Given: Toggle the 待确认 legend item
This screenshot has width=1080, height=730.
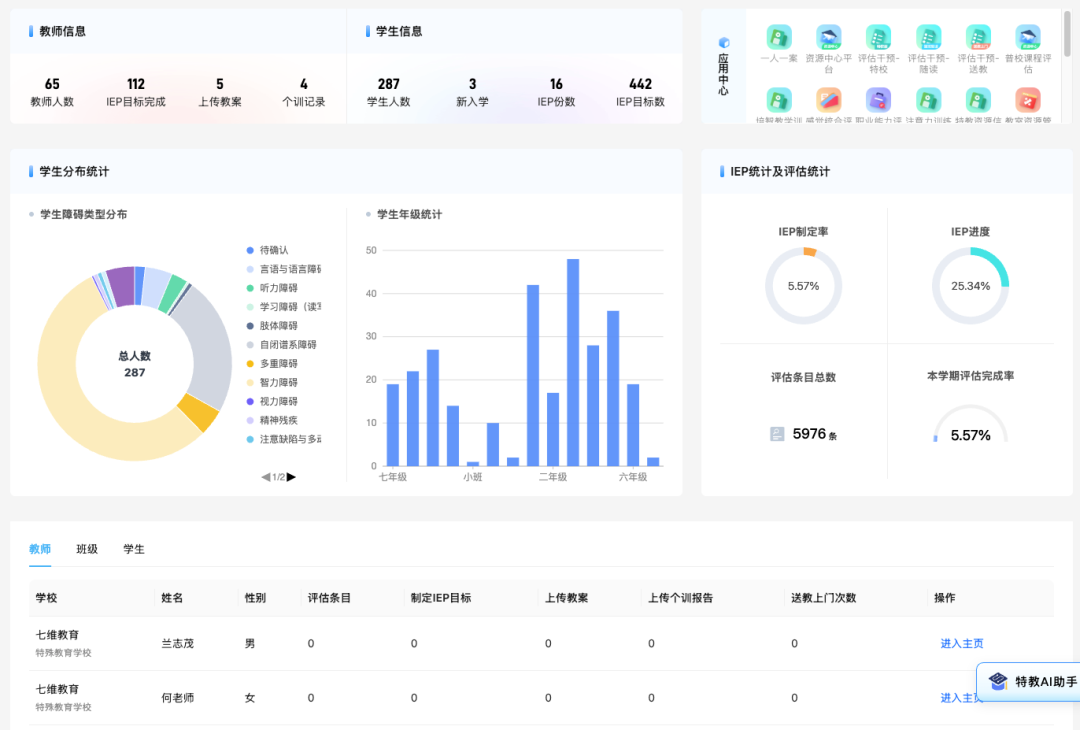Looking at the screenshot, I should 268,250.
